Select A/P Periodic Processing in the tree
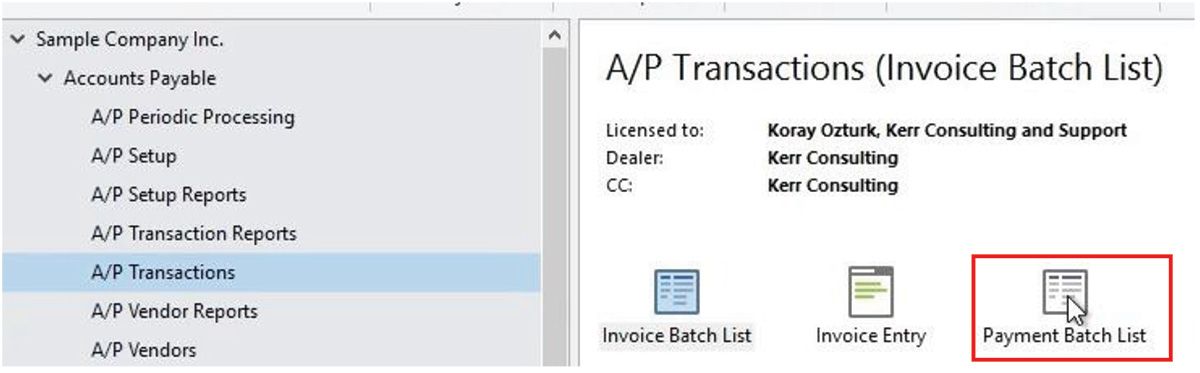 tap(193, 117)
